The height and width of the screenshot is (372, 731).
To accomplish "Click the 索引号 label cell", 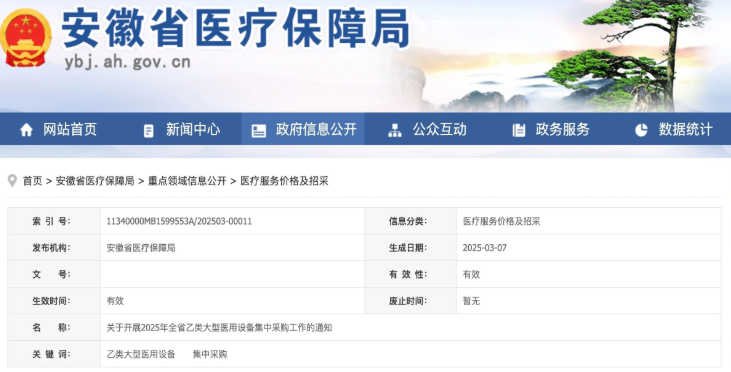I will 54,221.
